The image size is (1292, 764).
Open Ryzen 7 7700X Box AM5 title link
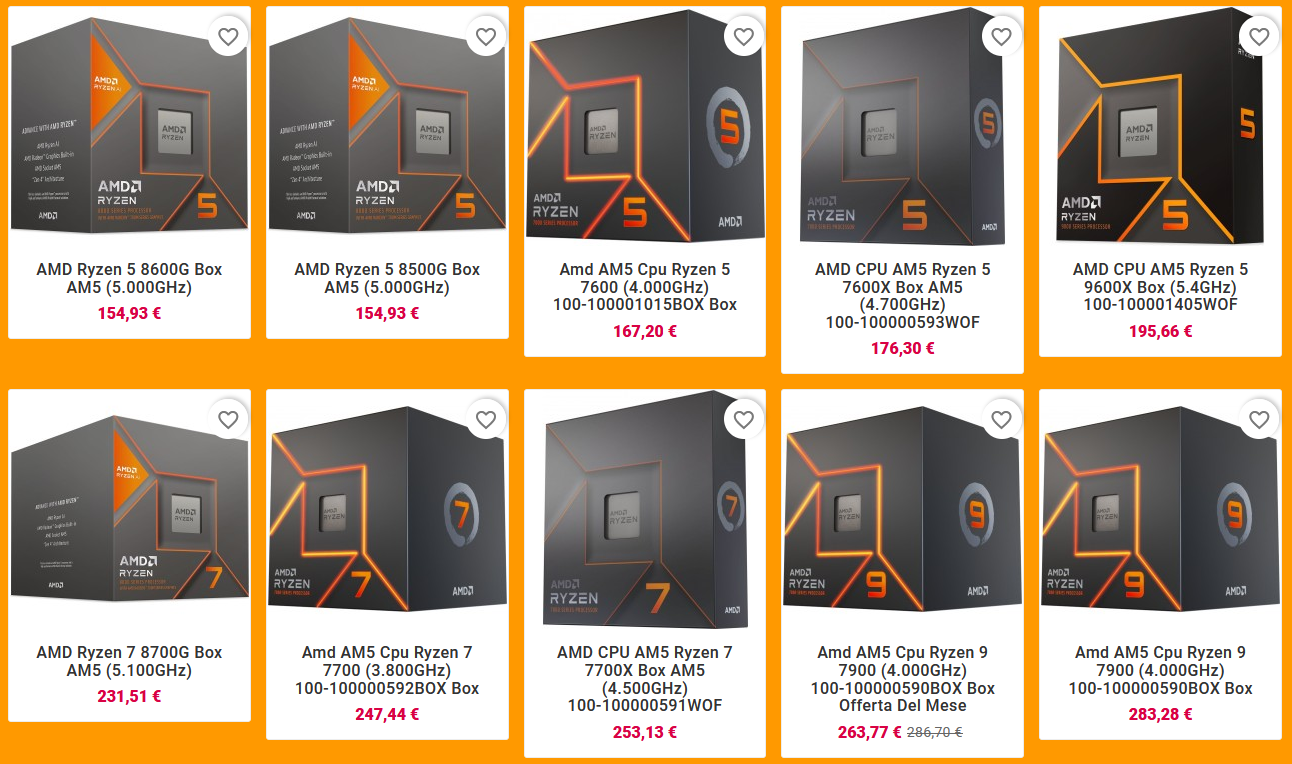coord(645,679)
